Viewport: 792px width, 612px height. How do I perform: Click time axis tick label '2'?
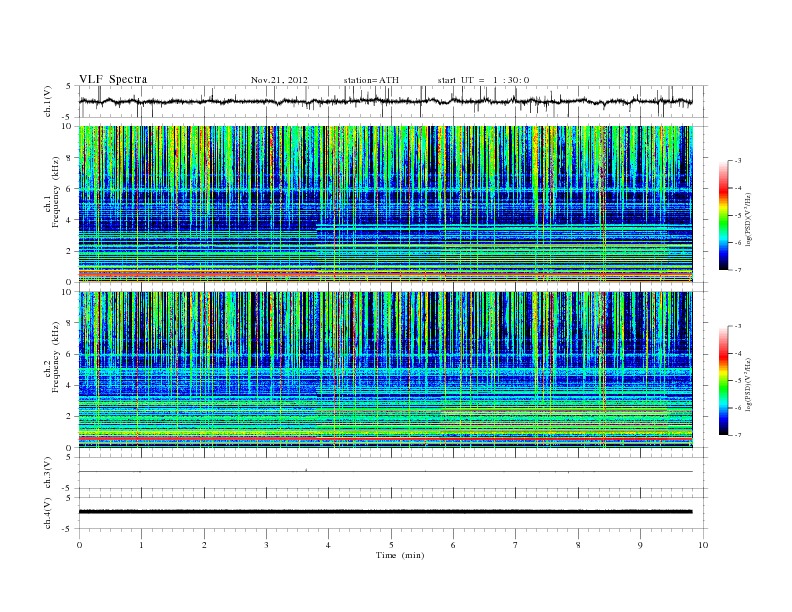(x=204, y=545)
